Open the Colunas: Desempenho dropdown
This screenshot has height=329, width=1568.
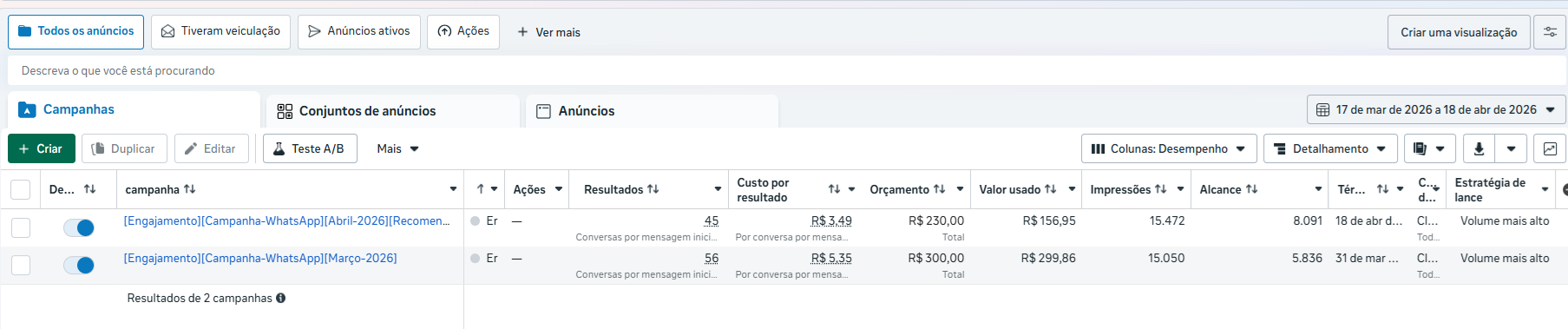point(1169,148)
